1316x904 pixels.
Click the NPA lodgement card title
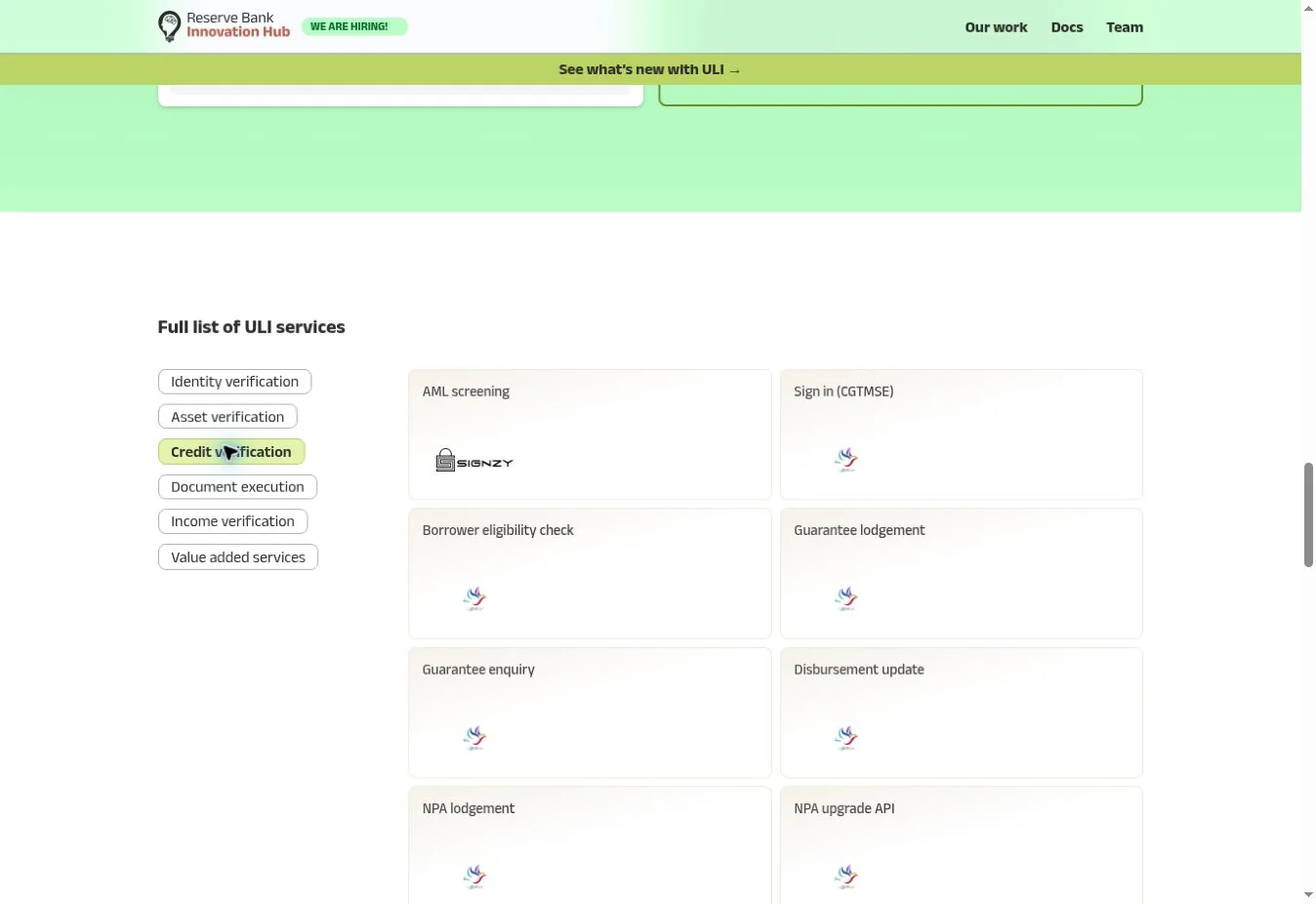click(x=469, y=808)
